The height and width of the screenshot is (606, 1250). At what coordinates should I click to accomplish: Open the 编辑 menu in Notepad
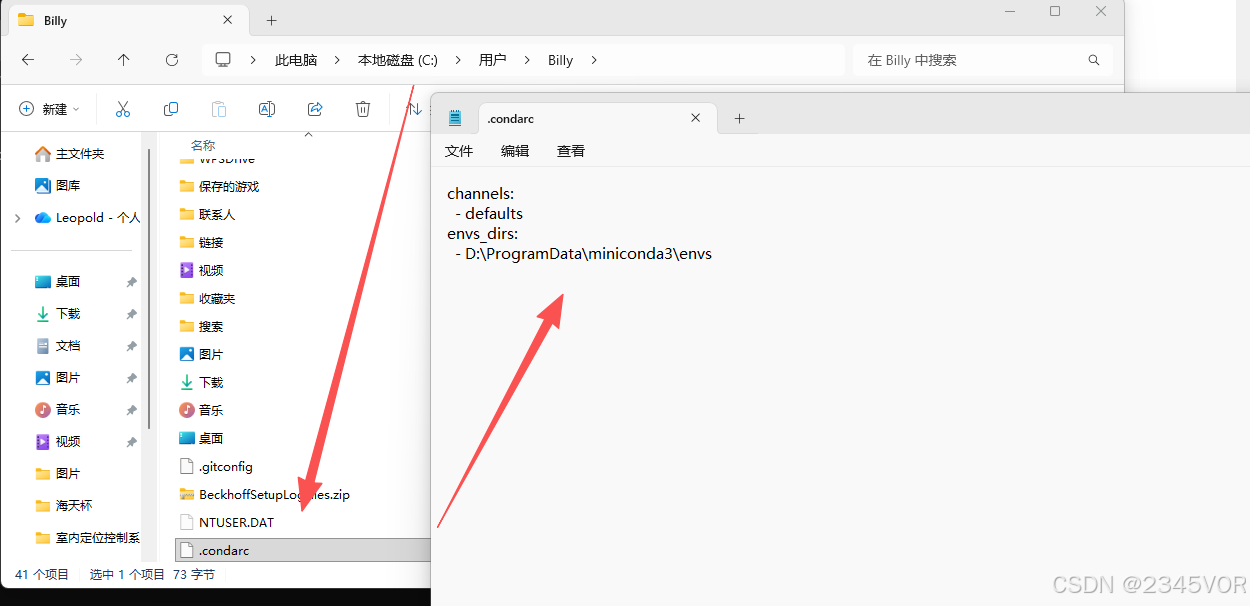point(515,151)
